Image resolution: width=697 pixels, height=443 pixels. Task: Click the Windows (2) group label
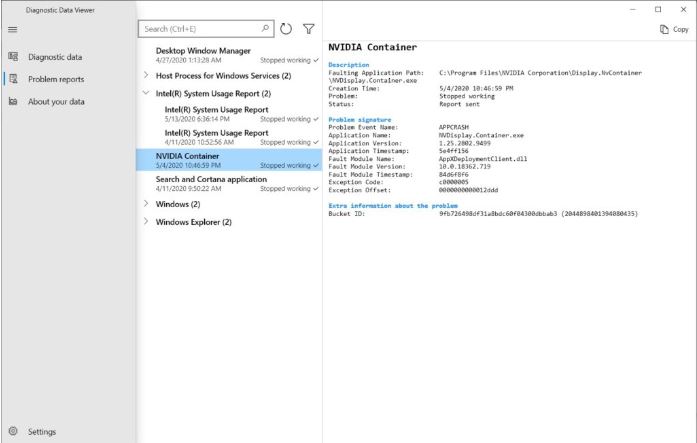point(178,204)
